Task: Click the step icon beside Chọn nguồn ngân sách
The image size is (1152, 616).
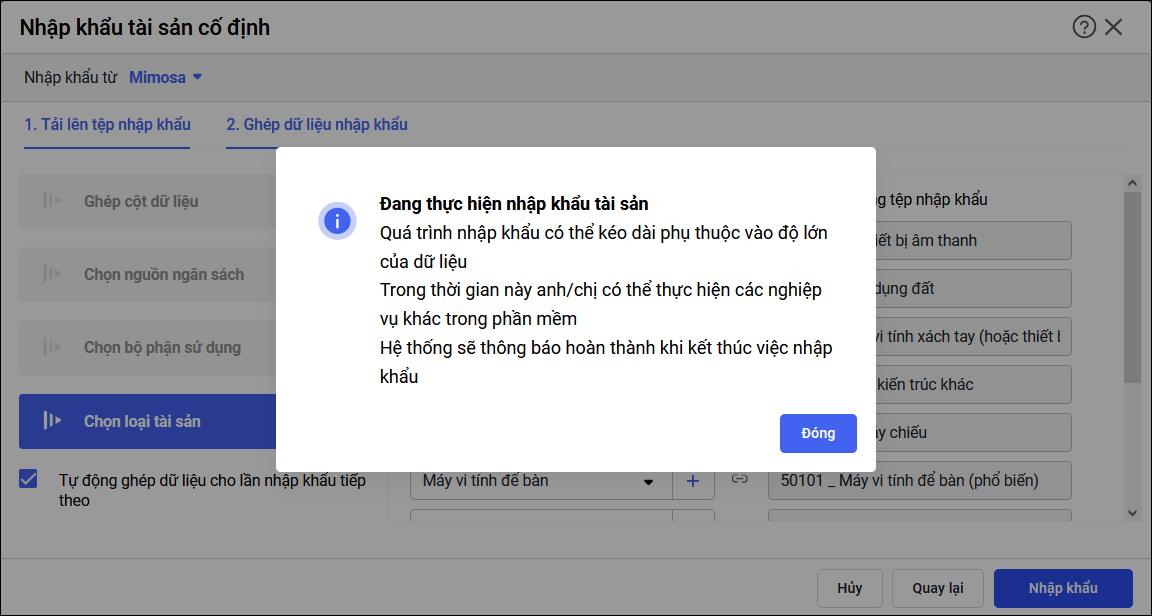Action: coord(52,274)
